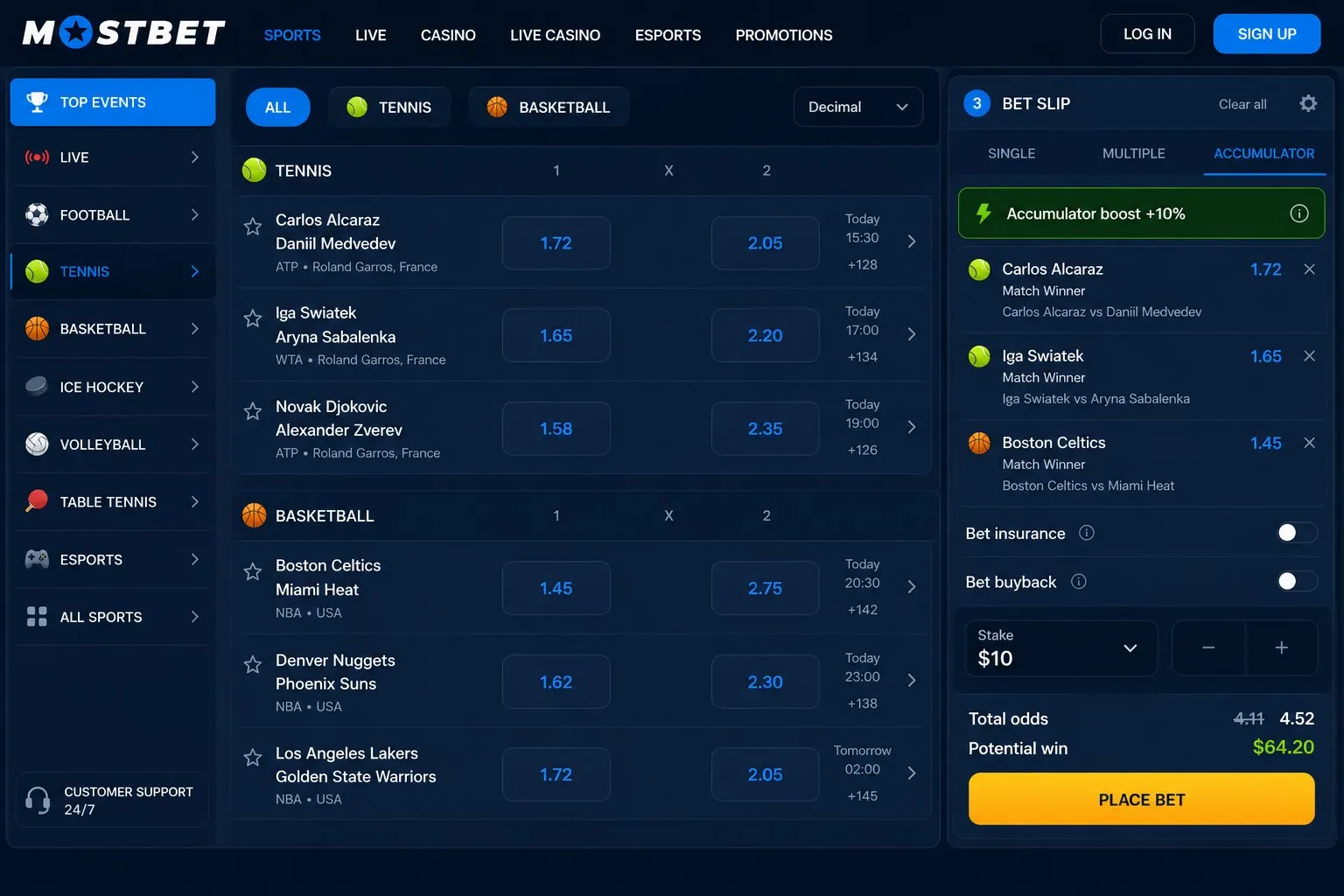
Task: Remove Iga Swiatek selection from bet slip
Action: 1309,356
